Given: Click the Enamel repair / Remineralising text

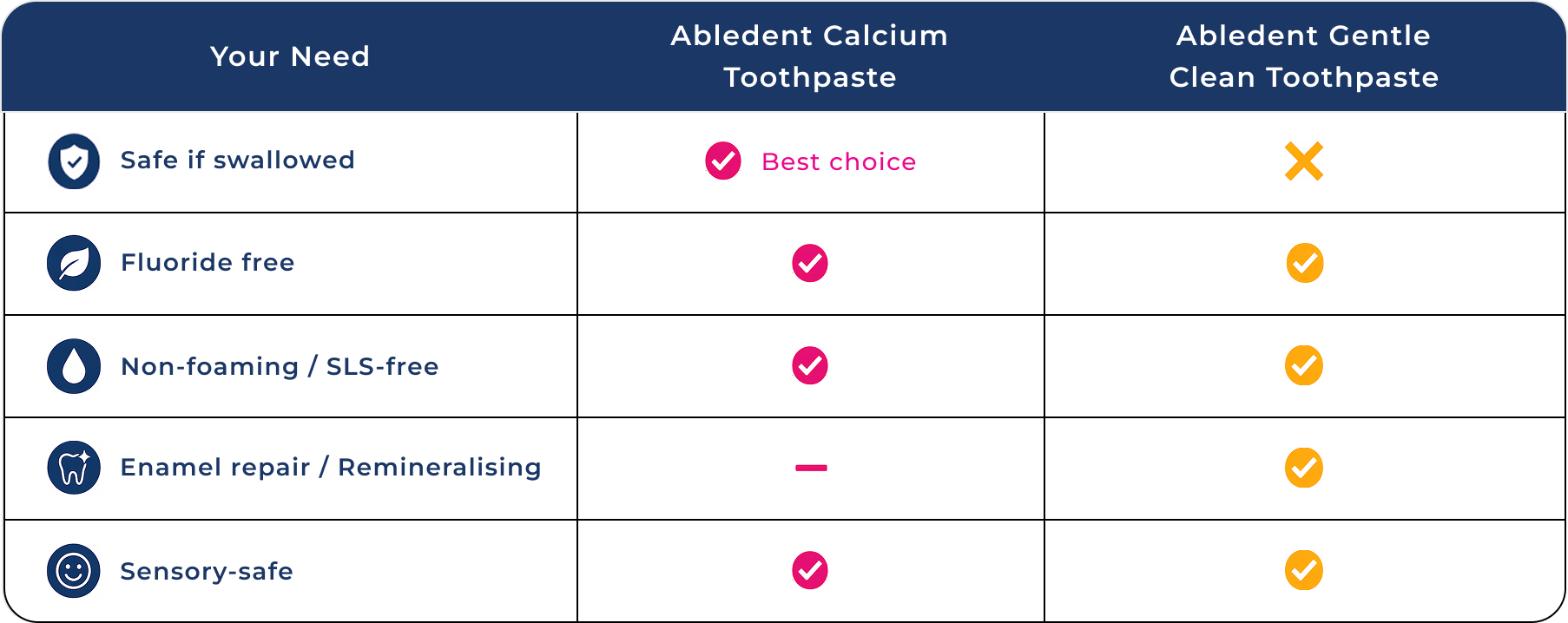Looking at the screenshot, I should (x=331, y=468).
